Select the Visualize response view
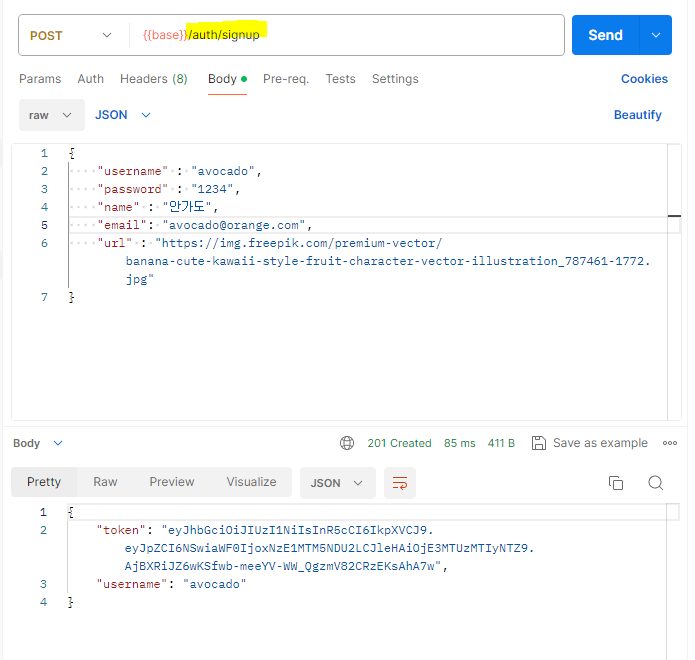 click(x=251, y=482)
